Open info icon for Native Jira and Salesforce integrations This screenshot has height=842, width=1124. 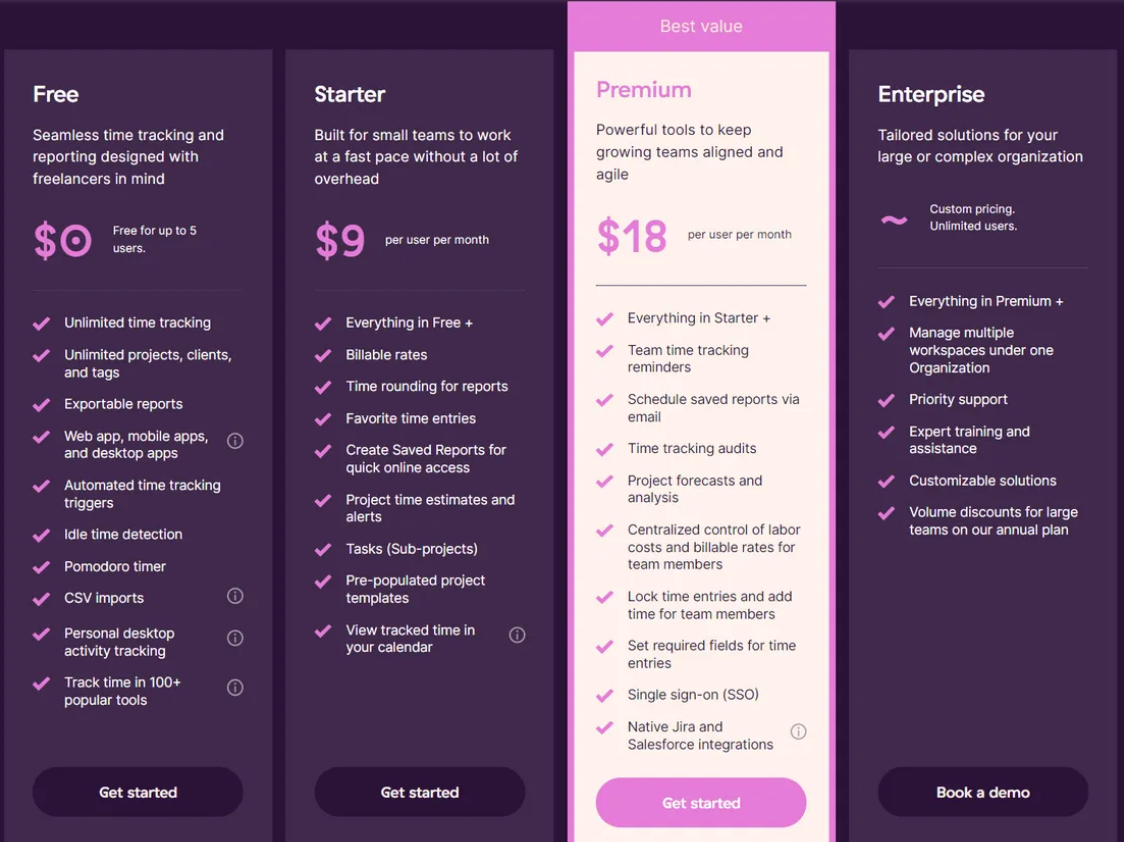(799, 732)
